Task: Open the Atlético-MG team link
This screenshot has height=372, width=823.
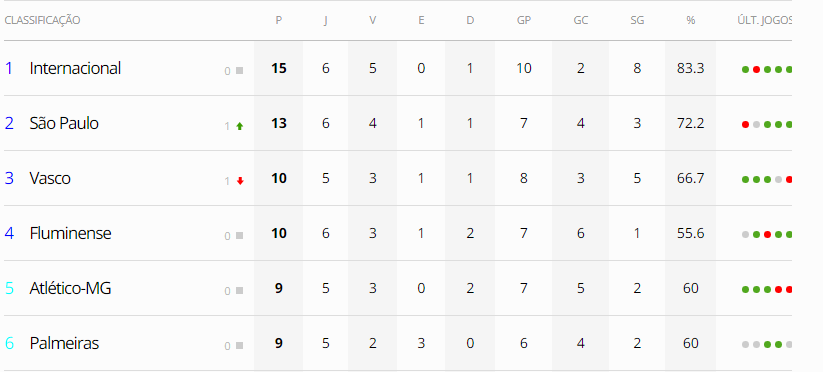Action: tap(70, 289)
